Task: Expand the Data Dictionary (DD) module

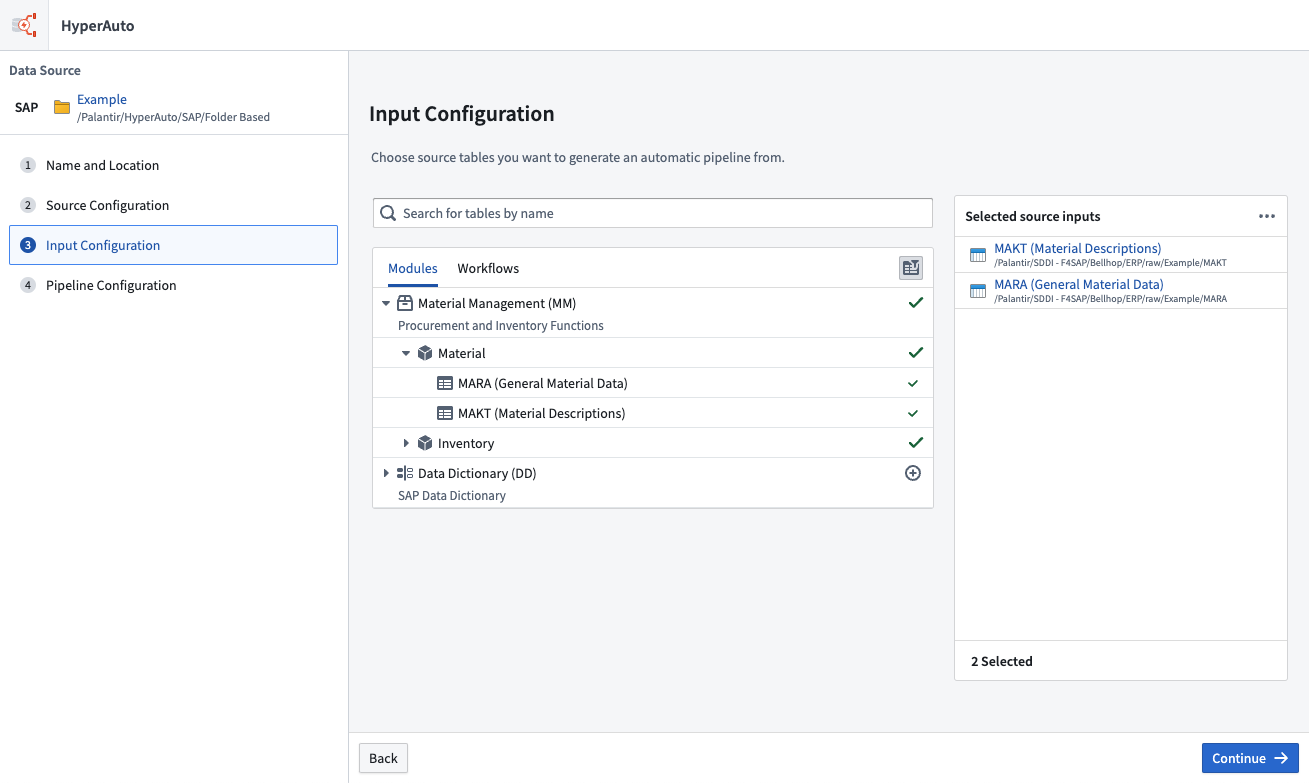Action: [386, 473]
